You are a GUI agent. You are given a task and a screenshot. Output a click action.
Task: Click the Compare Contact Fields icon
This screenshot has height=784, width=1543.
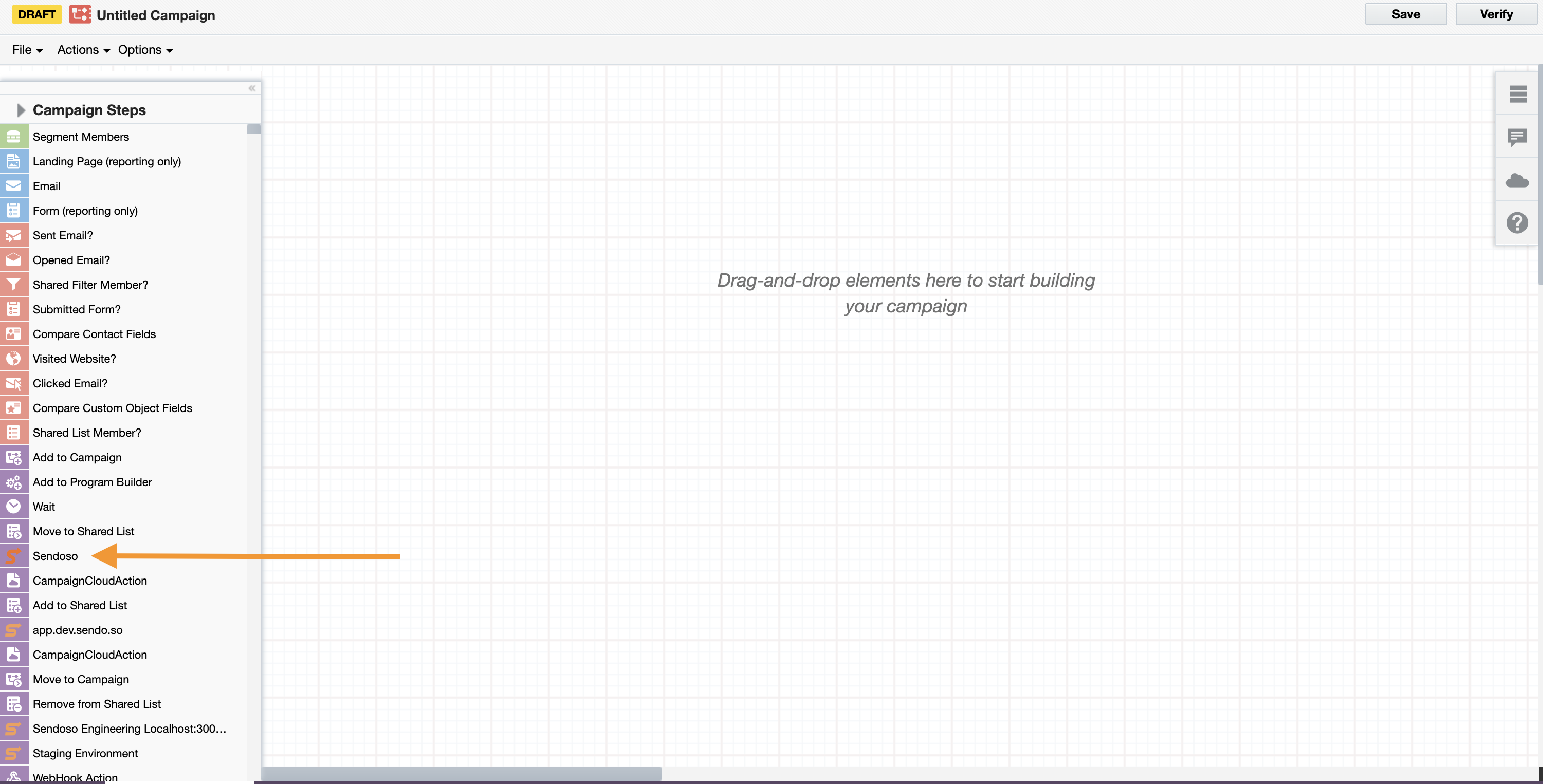click(14, 333)
